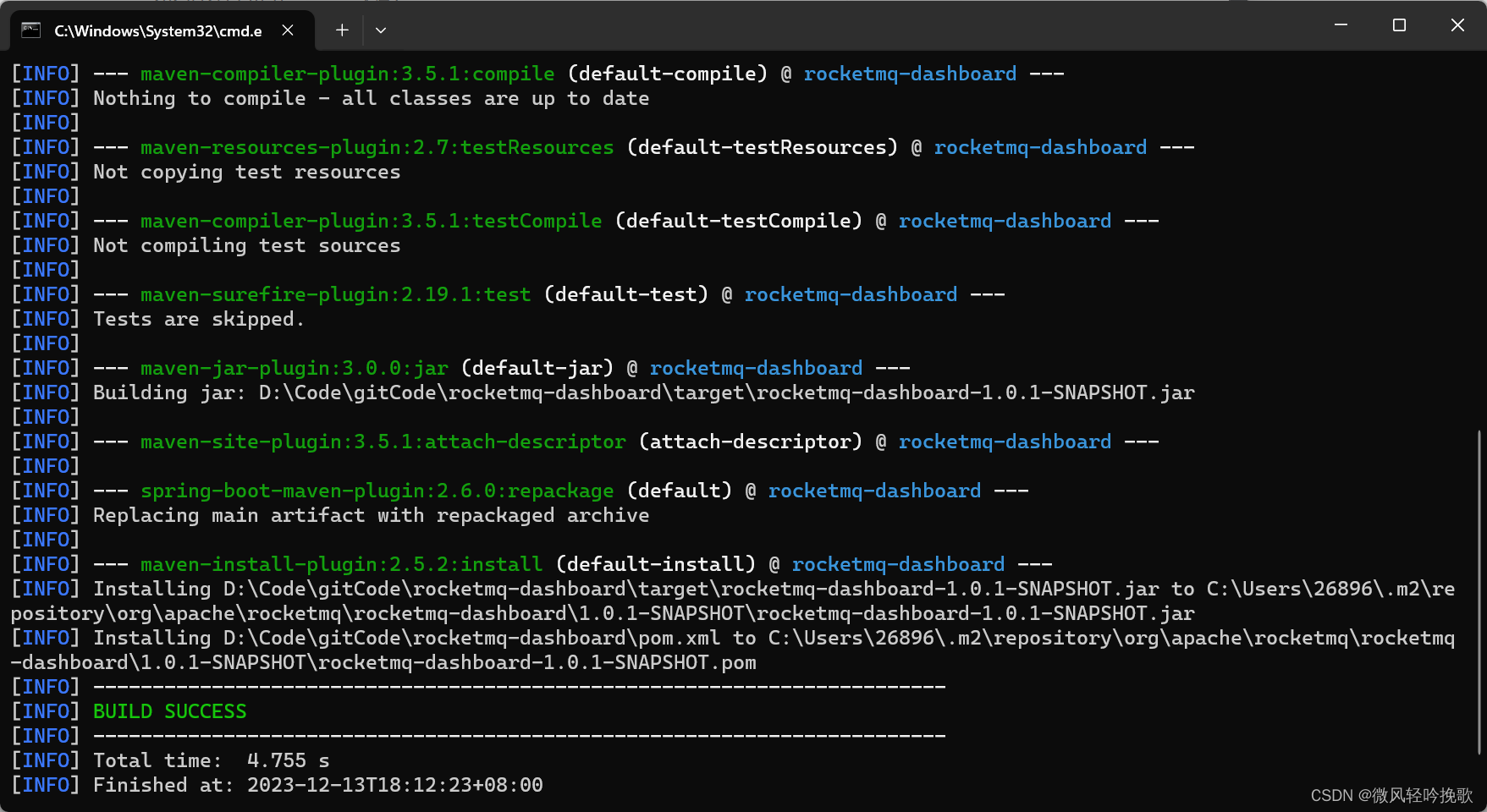Click maven-jar-plugin:3.0.0:jar text
The width and height of the screenshot is (1487, 812).
coord(295,368)
